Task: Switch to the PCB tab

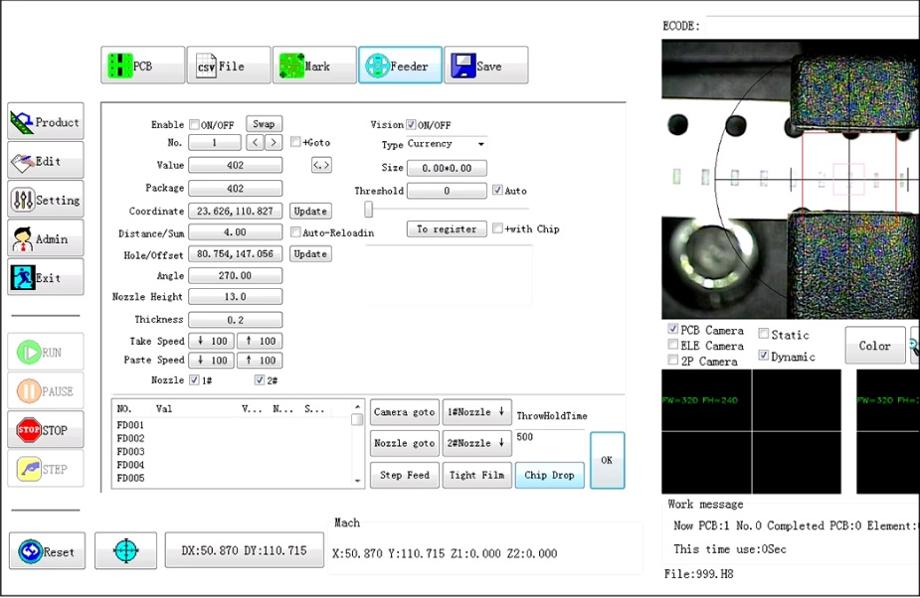Action: tap(143, 66)
